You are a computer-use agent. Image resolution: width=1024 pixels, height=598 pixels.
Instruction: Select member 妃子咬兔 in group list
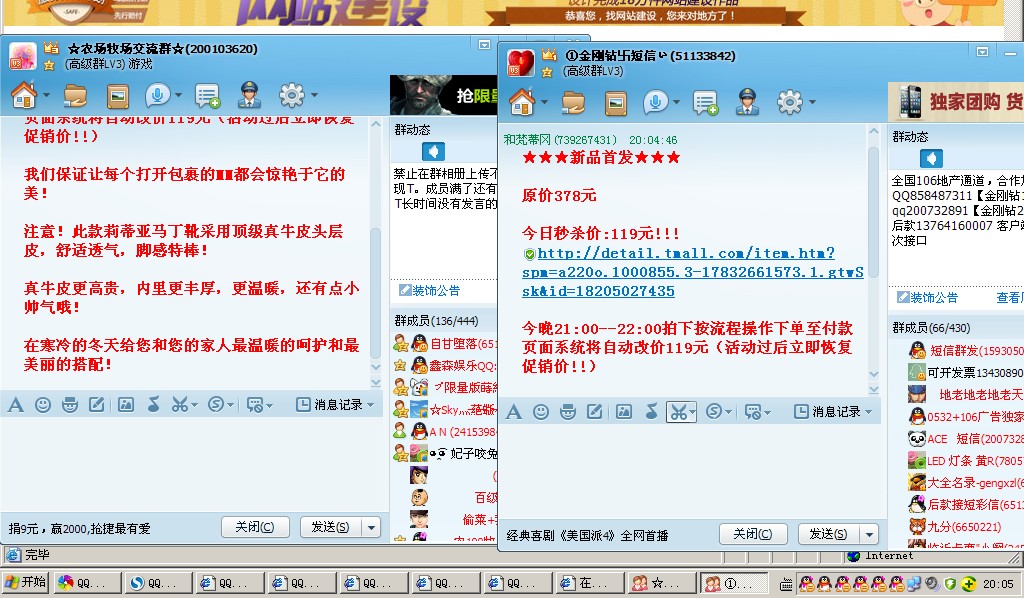point(445,453)
